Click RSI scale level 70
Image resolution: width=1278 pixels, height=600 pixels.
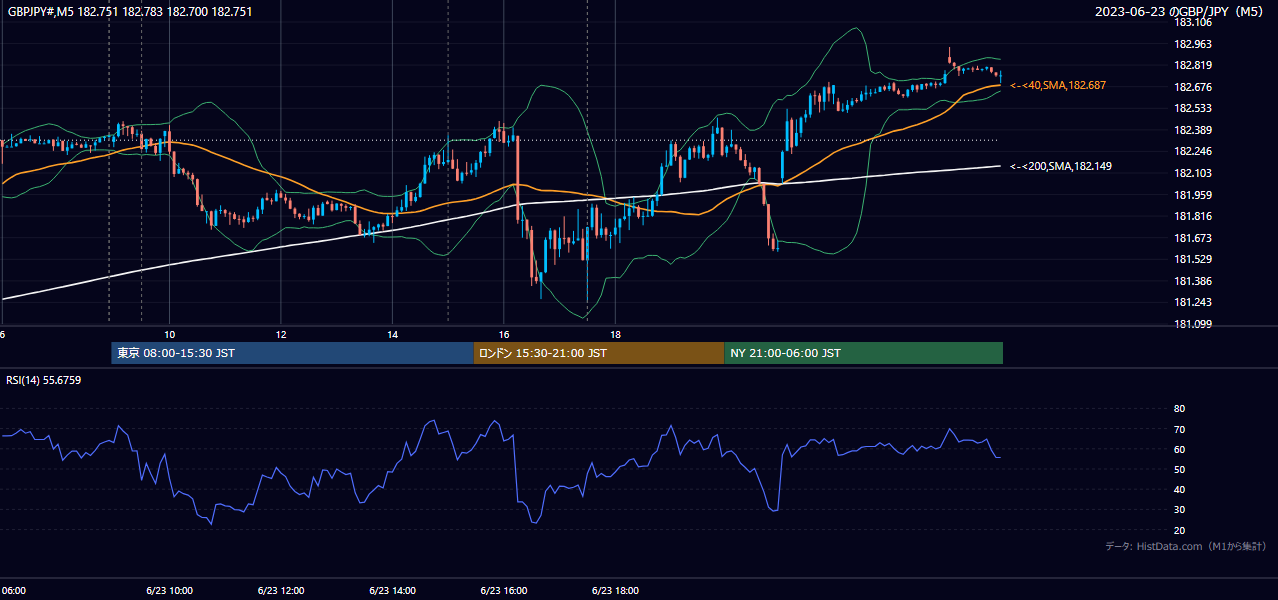[x=1179, y=429]
